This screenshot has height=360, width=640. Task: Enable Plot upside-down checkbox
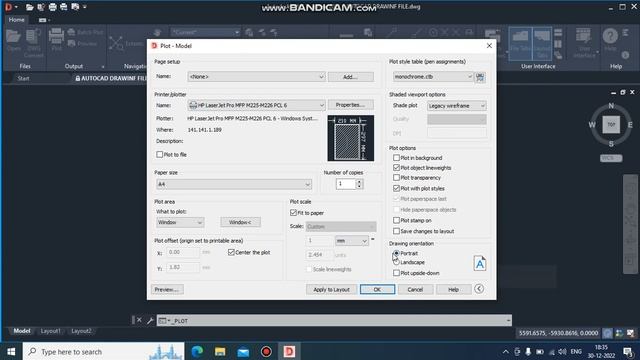point(396,273)
